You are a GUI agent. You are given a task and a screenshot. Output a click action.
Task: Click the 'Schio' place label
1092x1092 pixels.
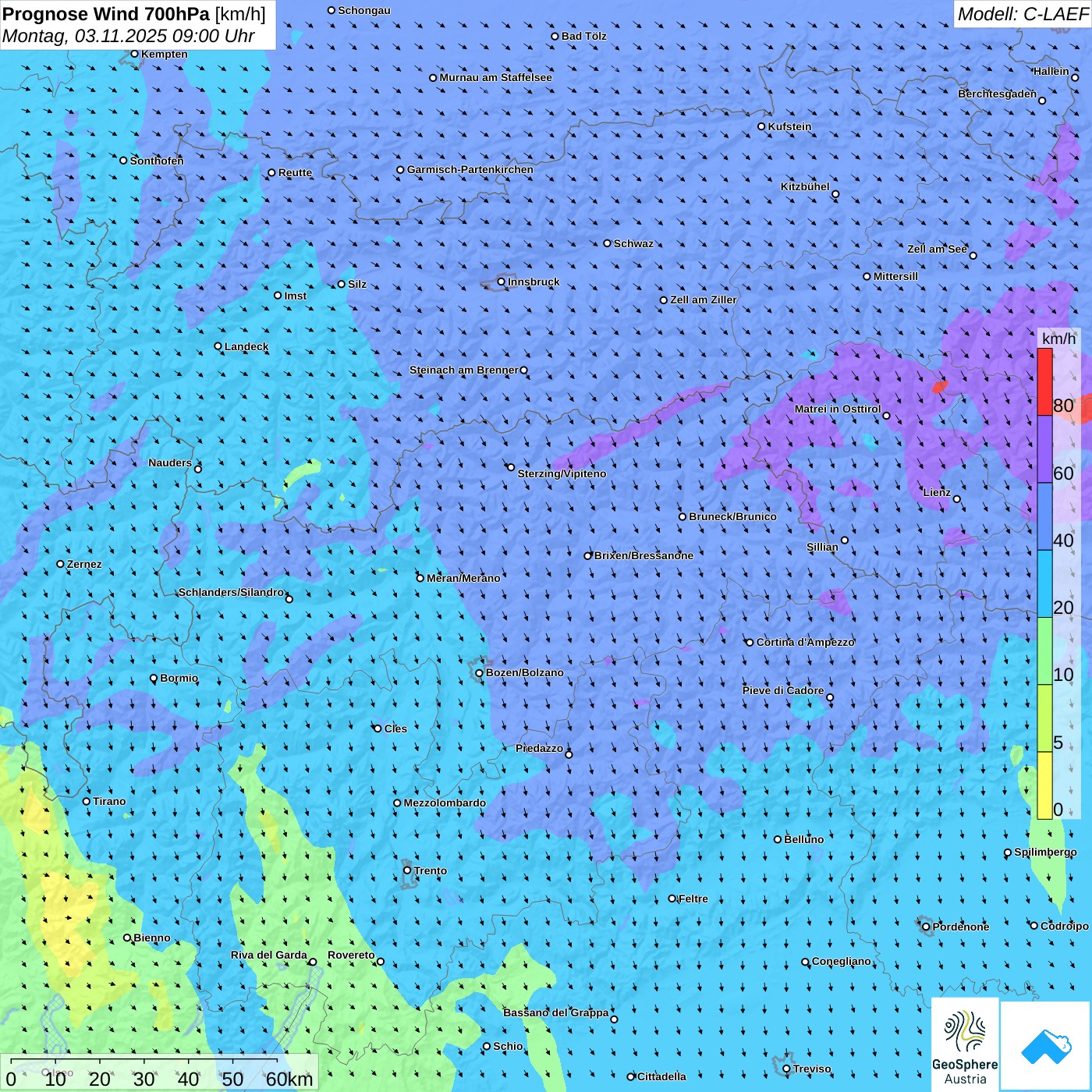pos(508,1046)
